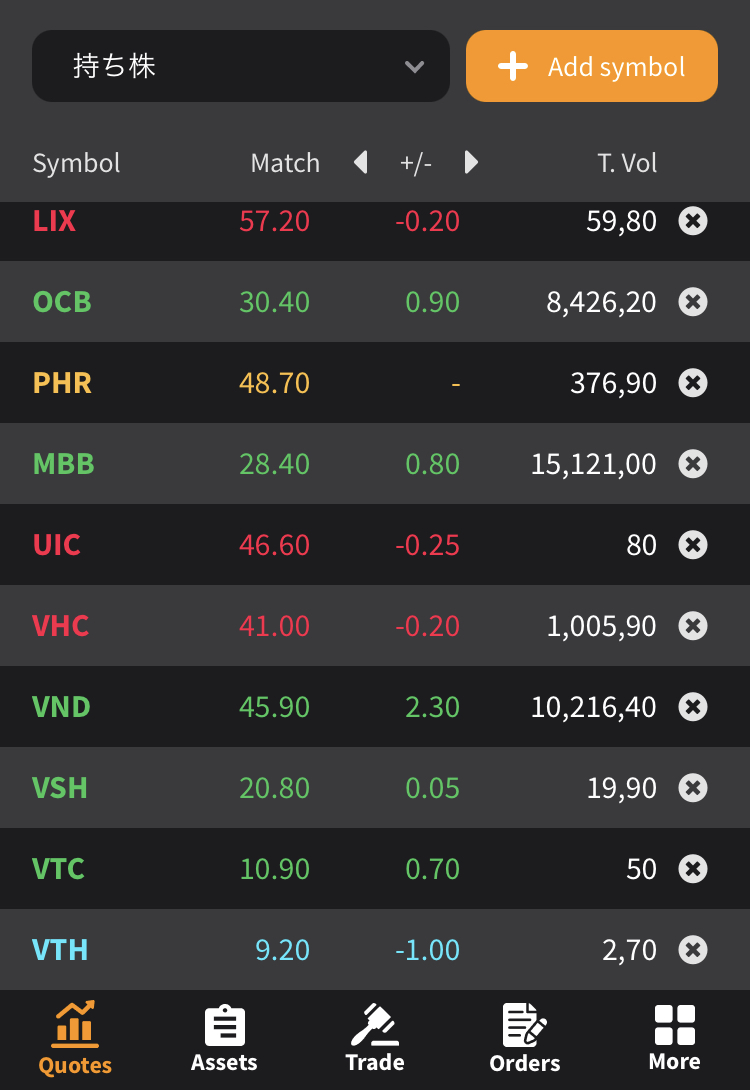Select the Match column header

[285, 163]
